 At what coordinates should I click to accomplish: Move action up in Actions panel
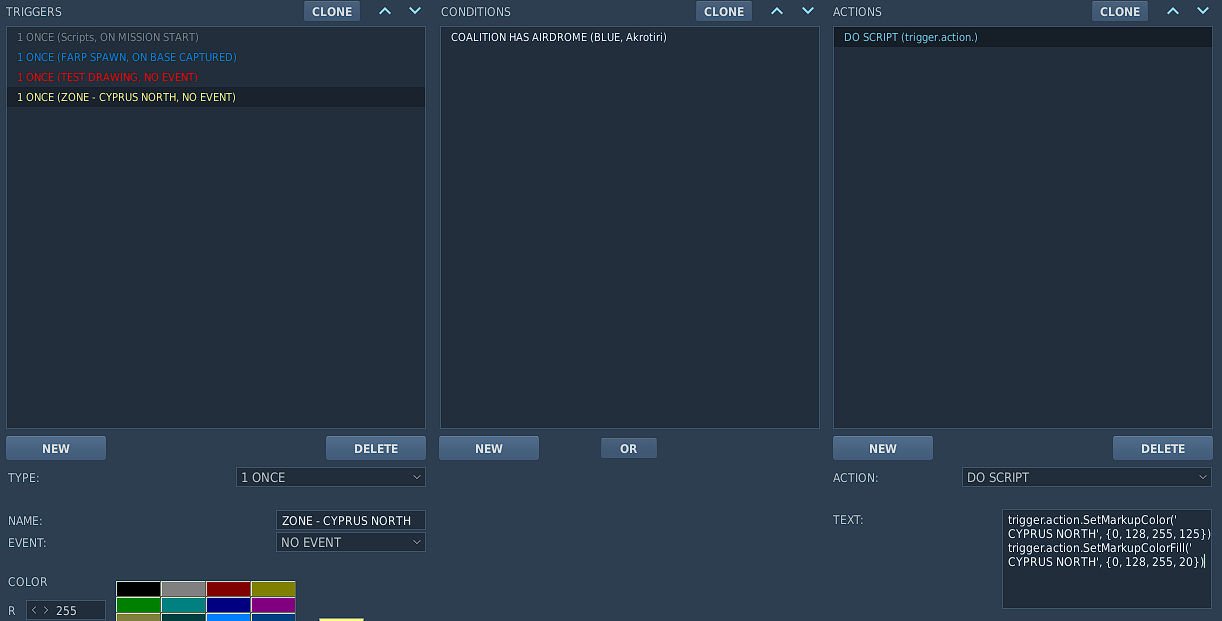pyautogui.click(x=1173, y=11)
